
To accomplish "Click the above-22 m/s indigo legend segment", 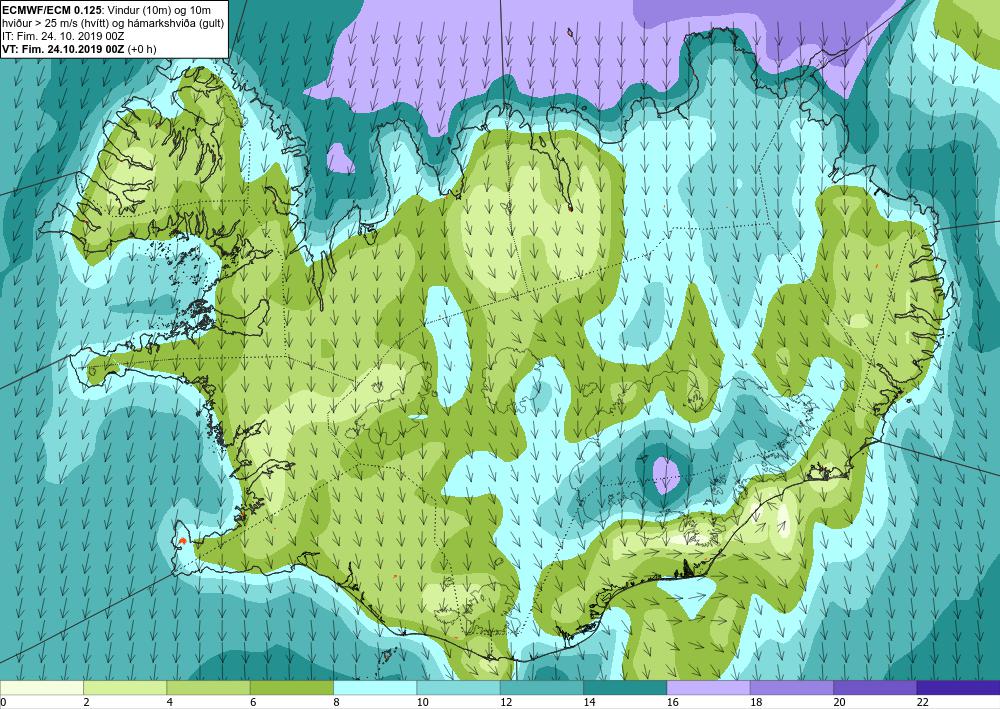I will pos(958,687).
